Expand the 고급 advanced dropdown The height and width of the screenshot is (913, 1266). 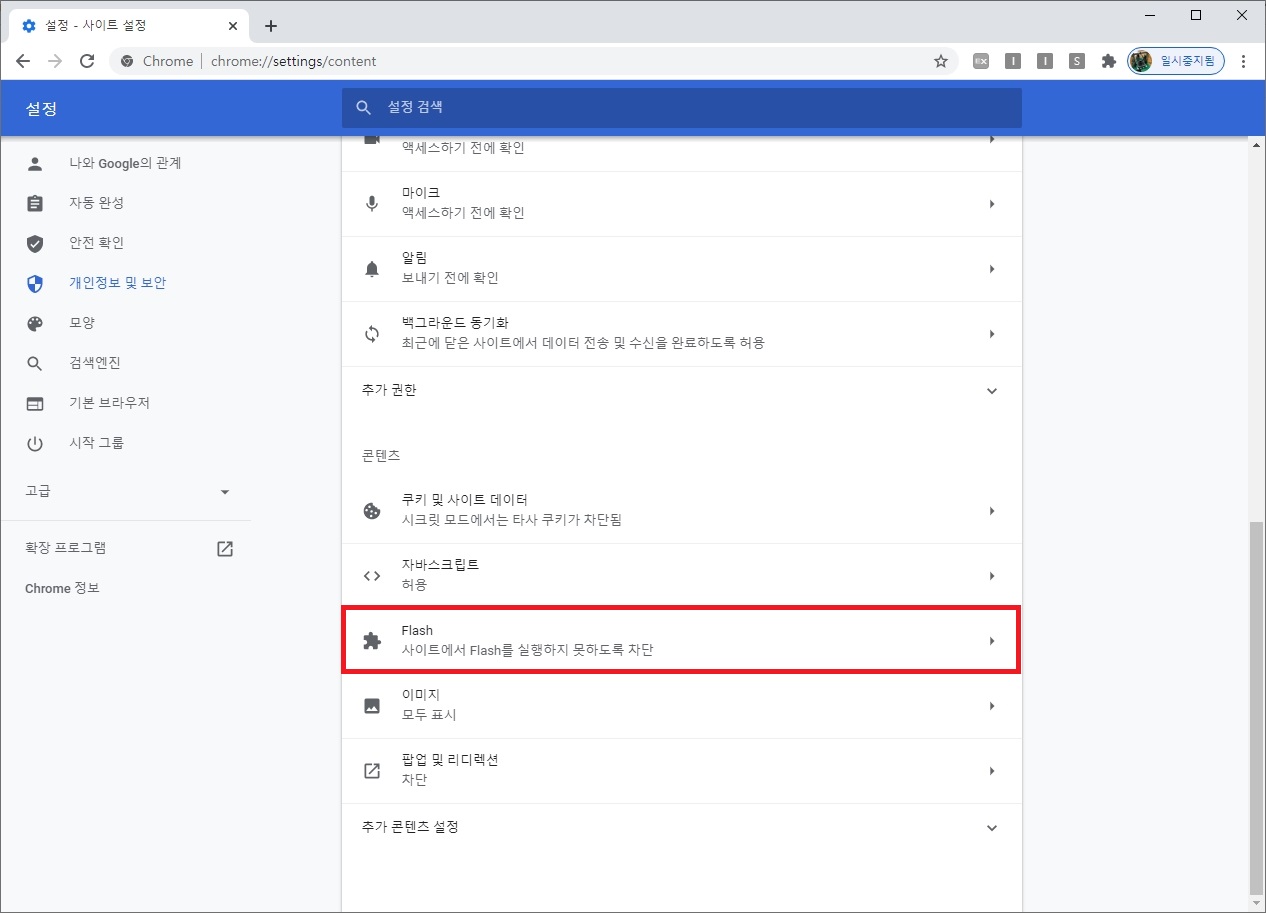click(126, 491)
